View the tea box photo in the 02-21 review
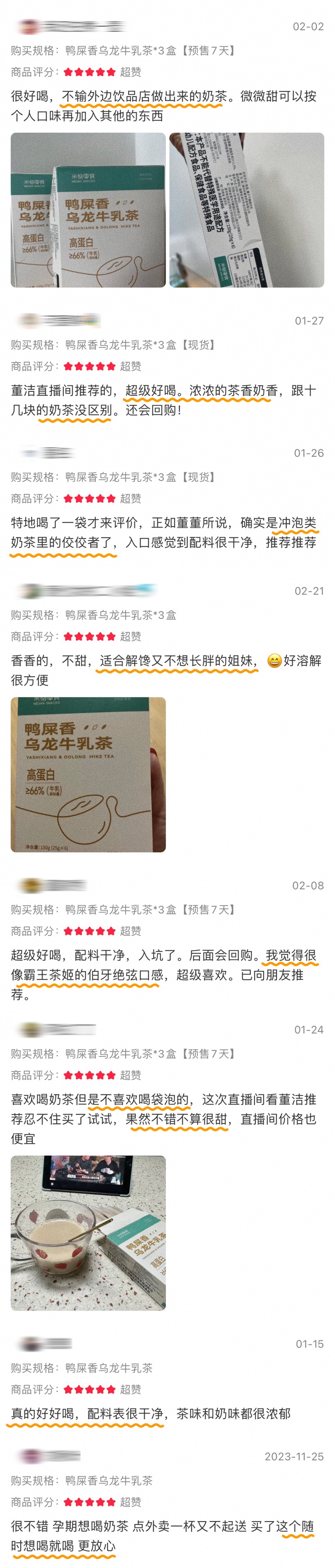Viewport: 335px width, 1568px height. [88, 774]
